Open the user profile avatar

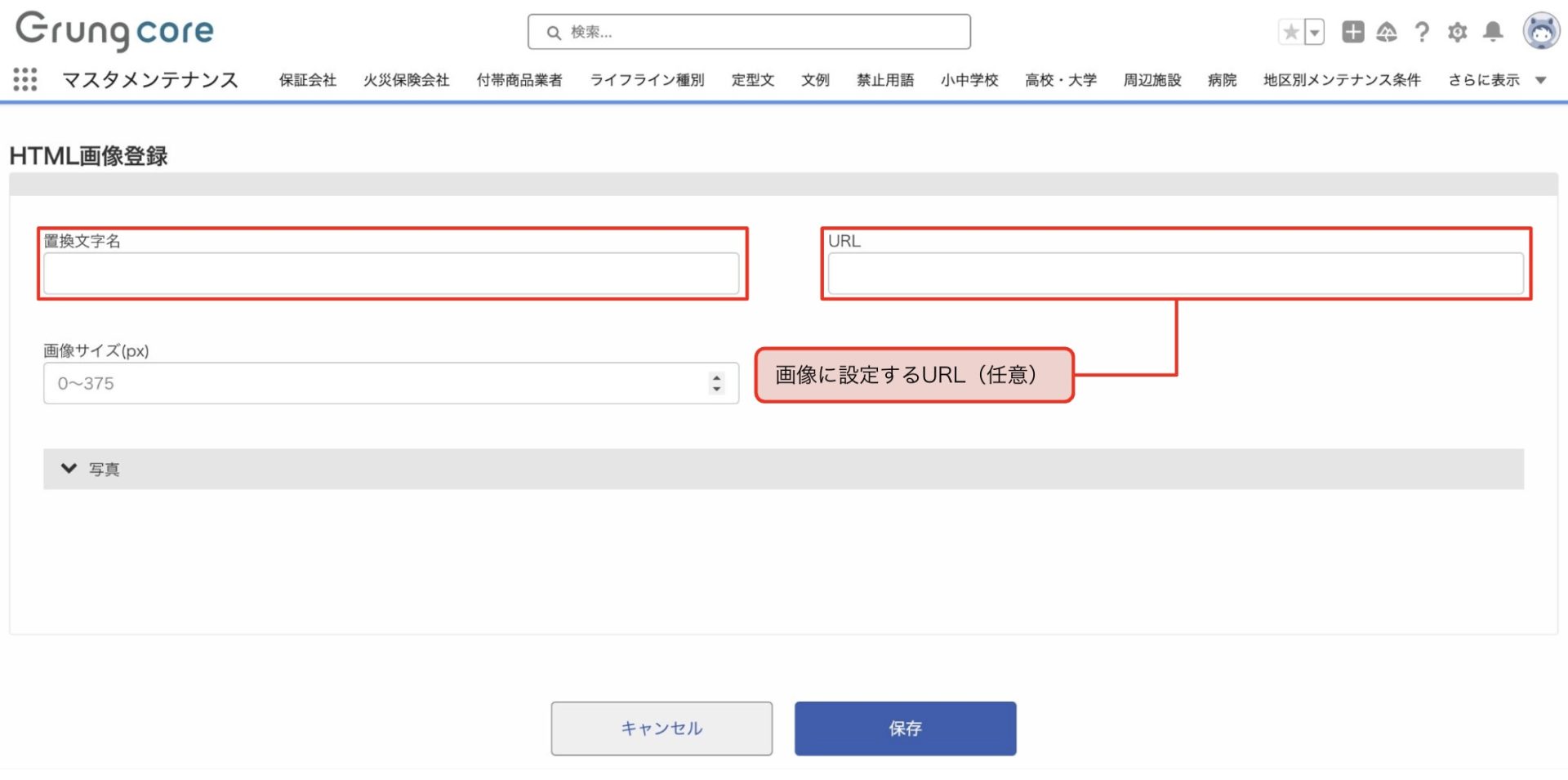click(x=1541, y=32)
